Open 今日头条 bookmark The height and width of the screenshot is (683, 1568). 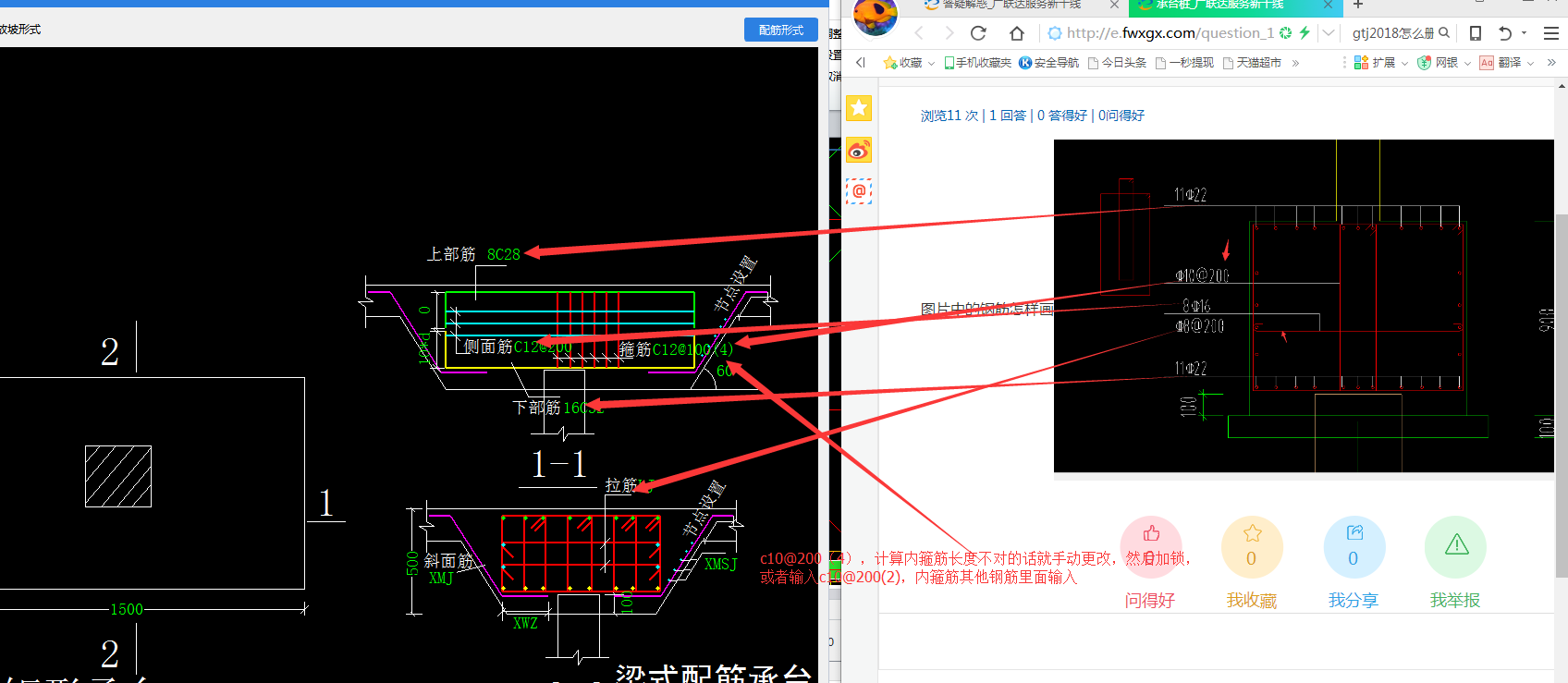click(x=1118, y=63)
